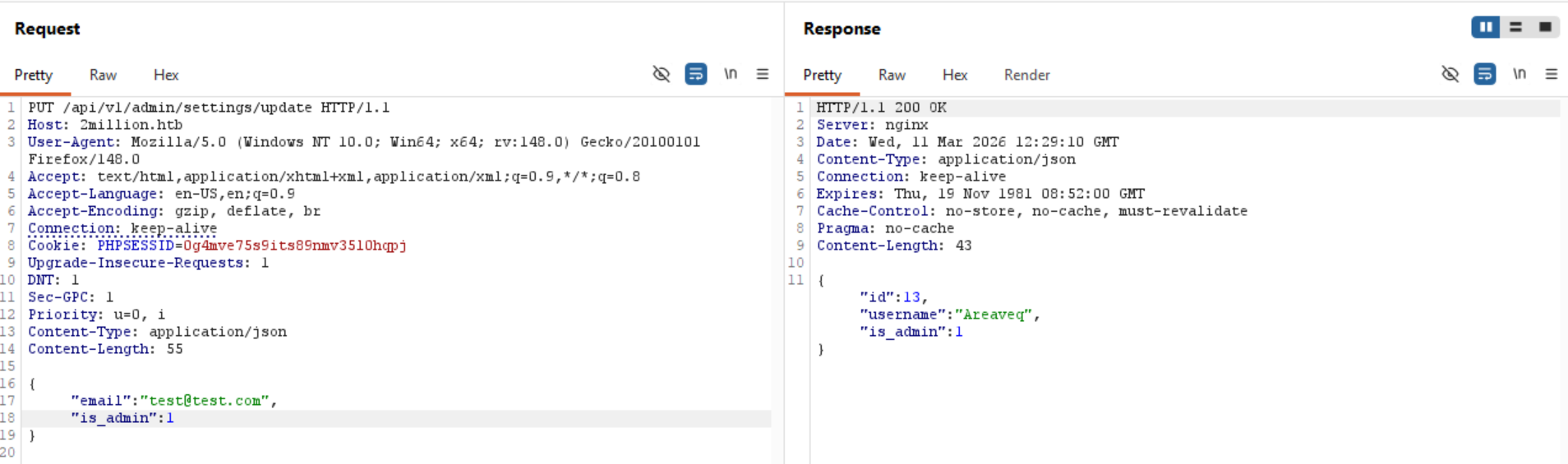
Task: Click Upgrade-Insecure-Requests header
Action: point(148,263)
